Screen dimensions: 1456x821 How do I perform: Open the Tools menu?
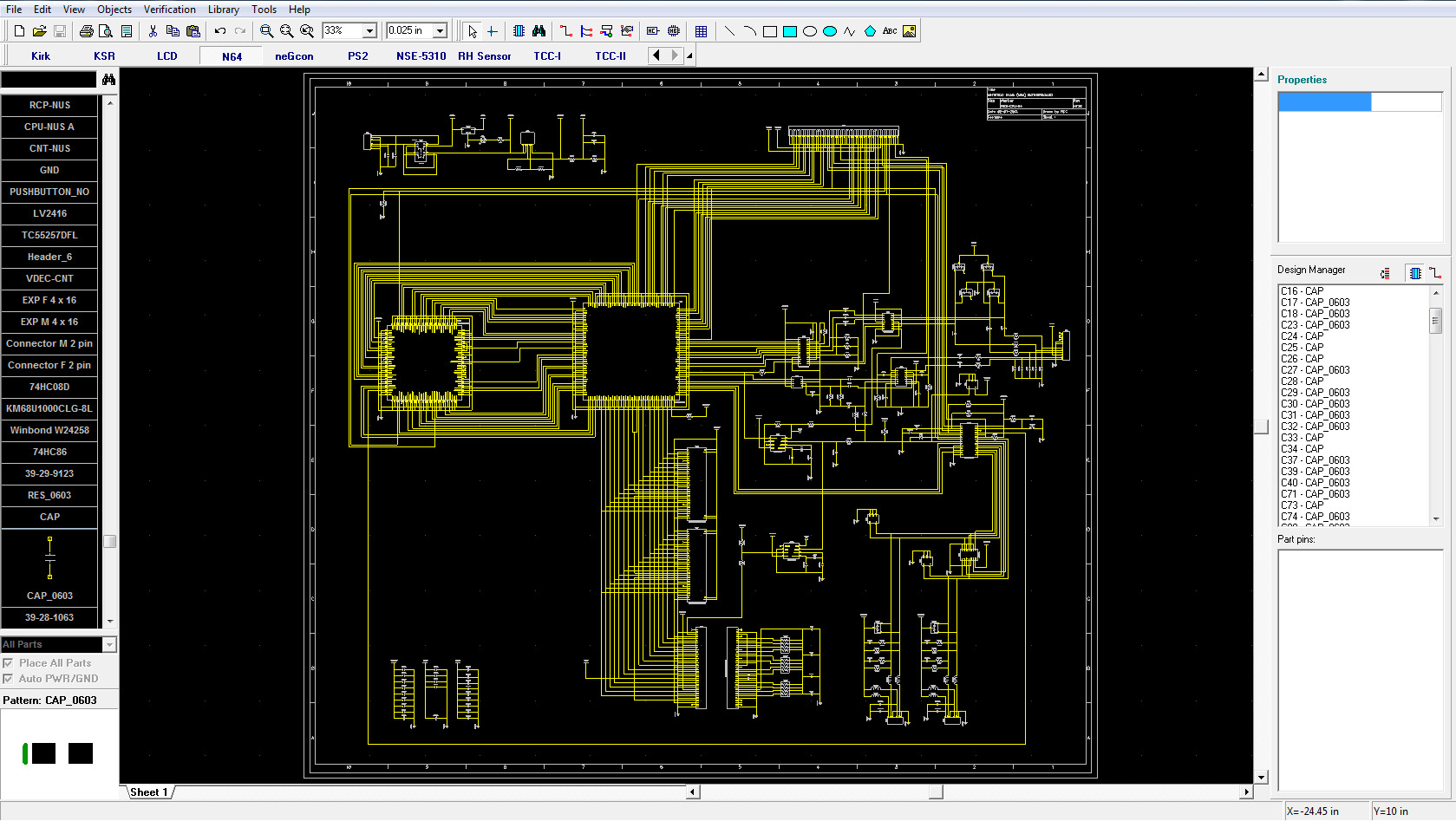pyautogui.click(x=264, y=10)
